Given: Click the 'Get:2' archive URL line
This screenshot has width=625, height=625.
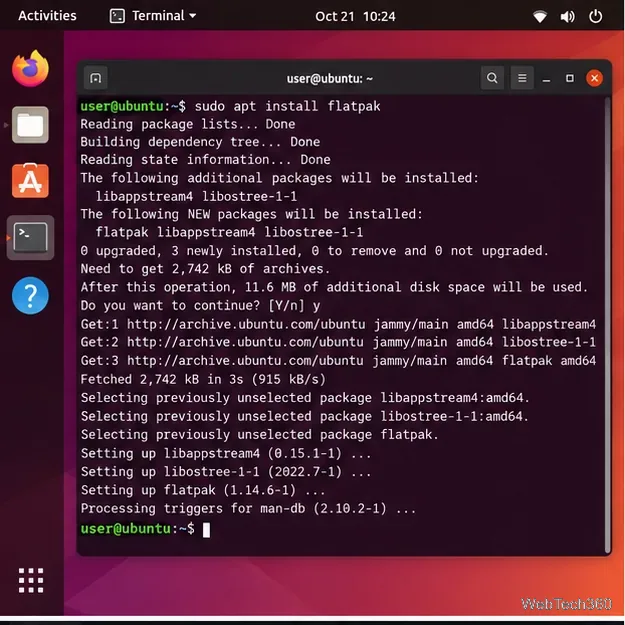Looking at the screenshot, I should 338,342.
